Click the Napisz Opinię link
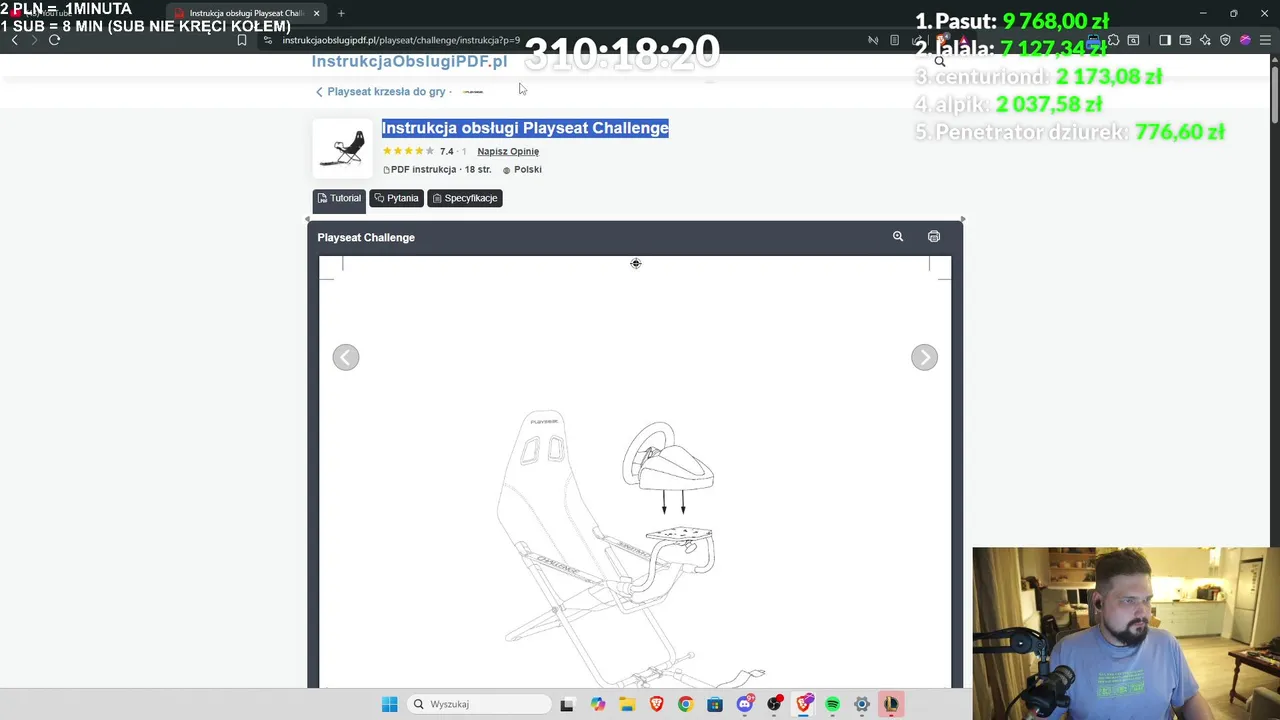This screenshot has width=1280, height=720. [508, 151]
